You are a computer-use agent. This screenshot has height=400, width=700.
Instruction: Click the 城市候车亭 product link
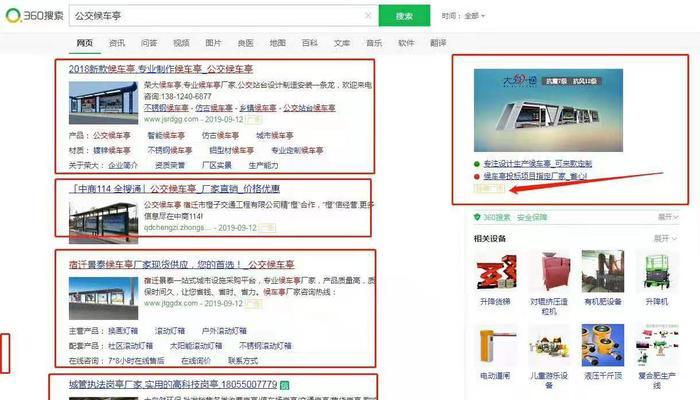click(275, 135)
